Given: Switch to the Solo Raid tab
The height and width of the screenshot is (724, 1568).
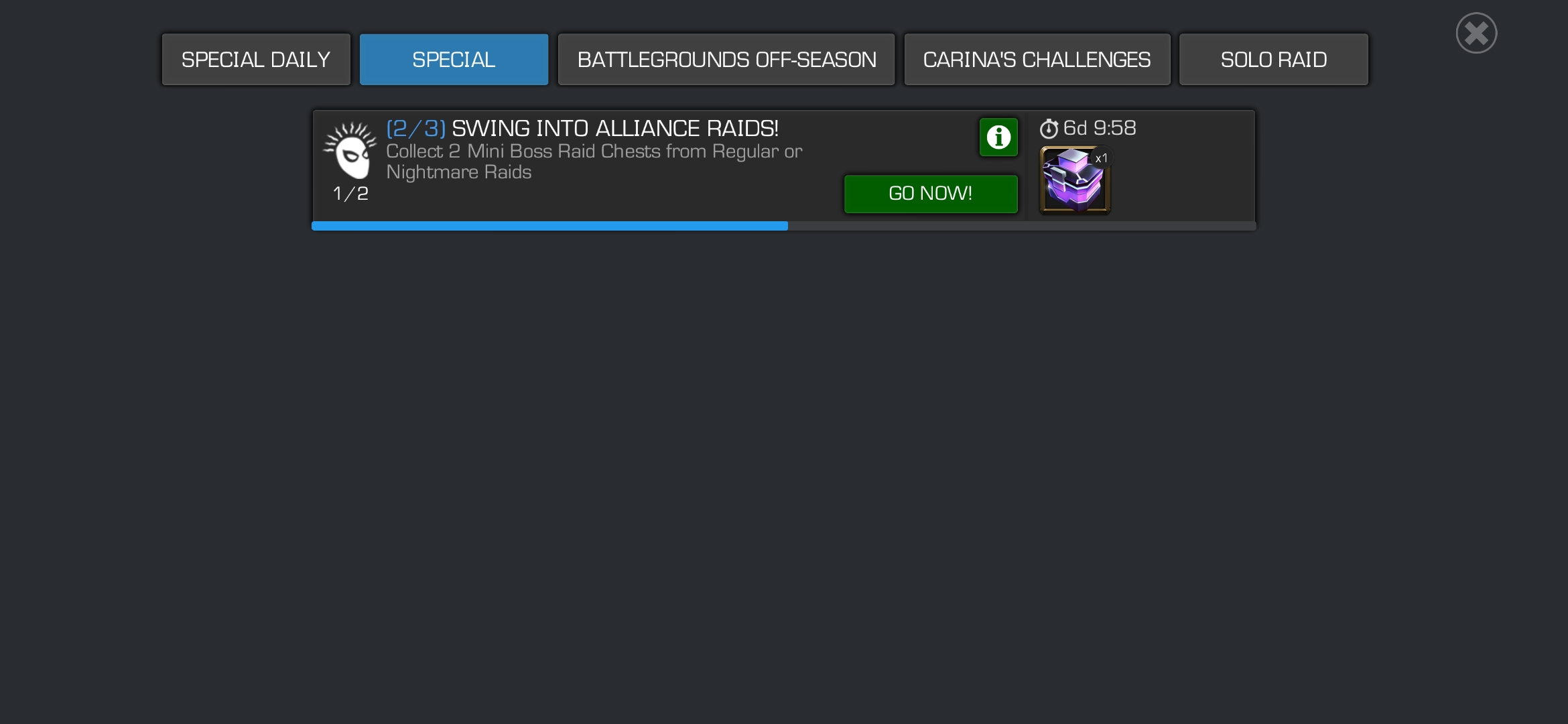Looking at the screenshot, I should [x=1273, y=60].
